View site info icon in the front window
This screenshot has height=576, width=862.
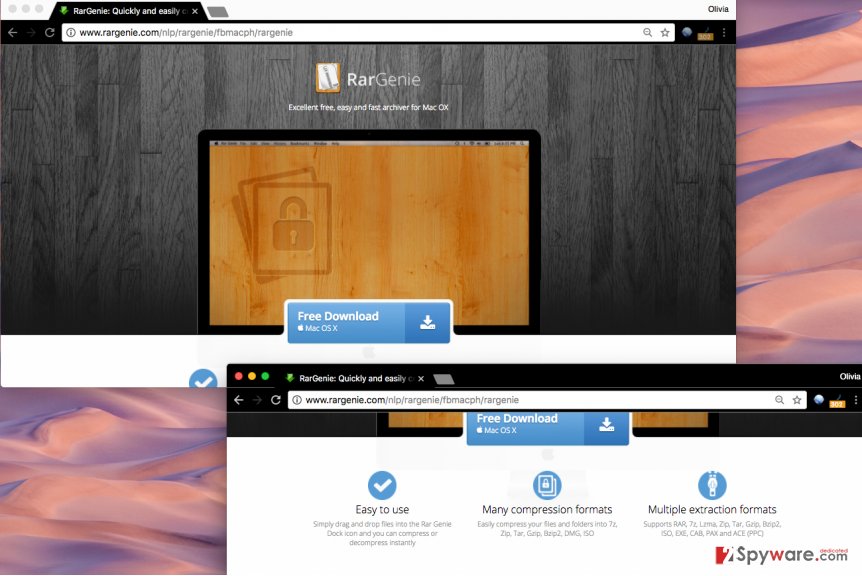click(x=297, y=400)
